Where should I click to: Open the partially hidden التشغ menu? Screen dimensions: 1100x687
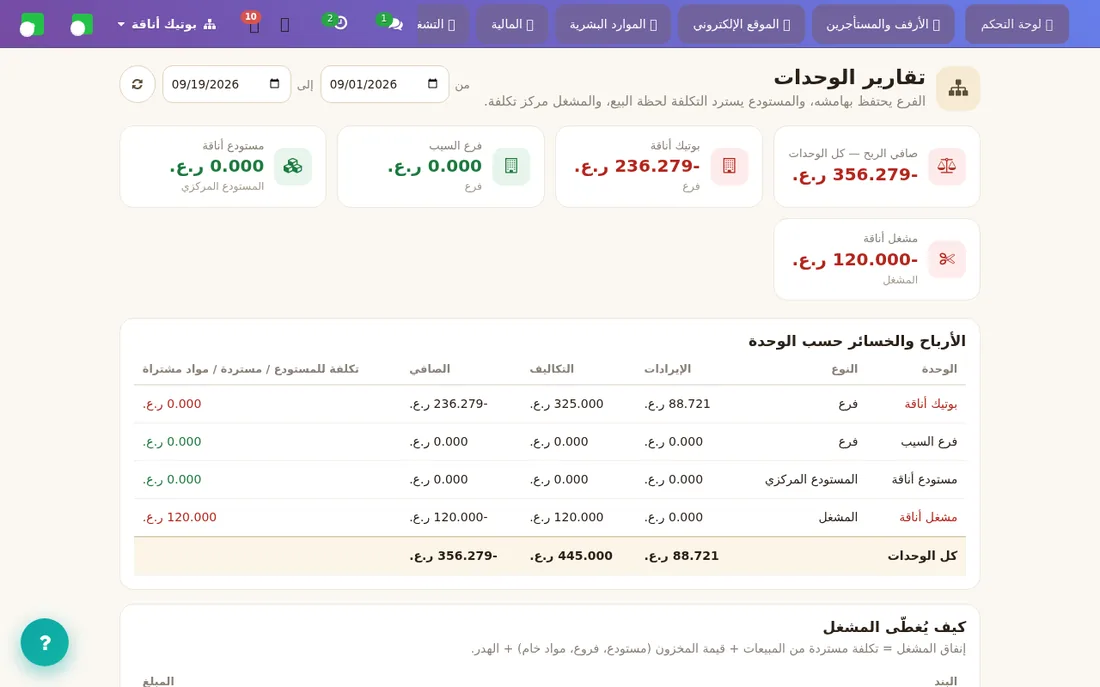click(443, 25)
